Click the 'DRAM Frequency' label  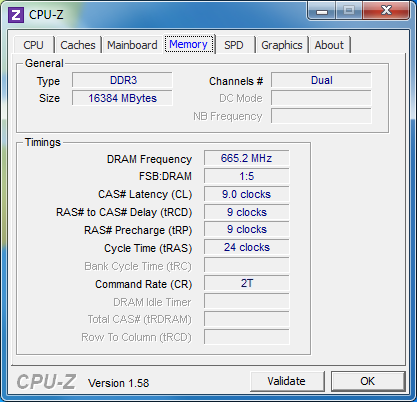(149, 159)
